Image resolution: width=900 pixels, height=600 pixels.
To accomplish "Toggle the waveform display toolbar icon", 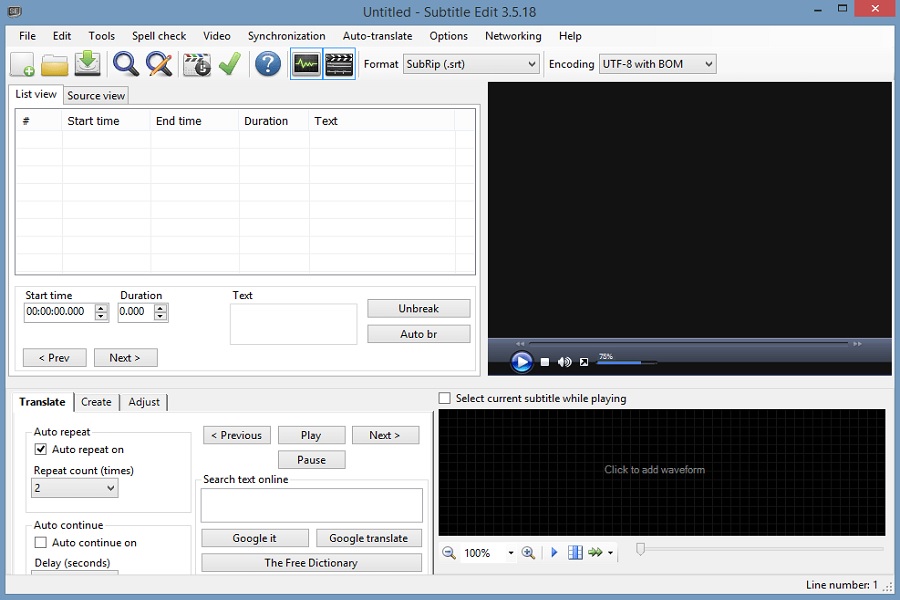I will (306, 64).
